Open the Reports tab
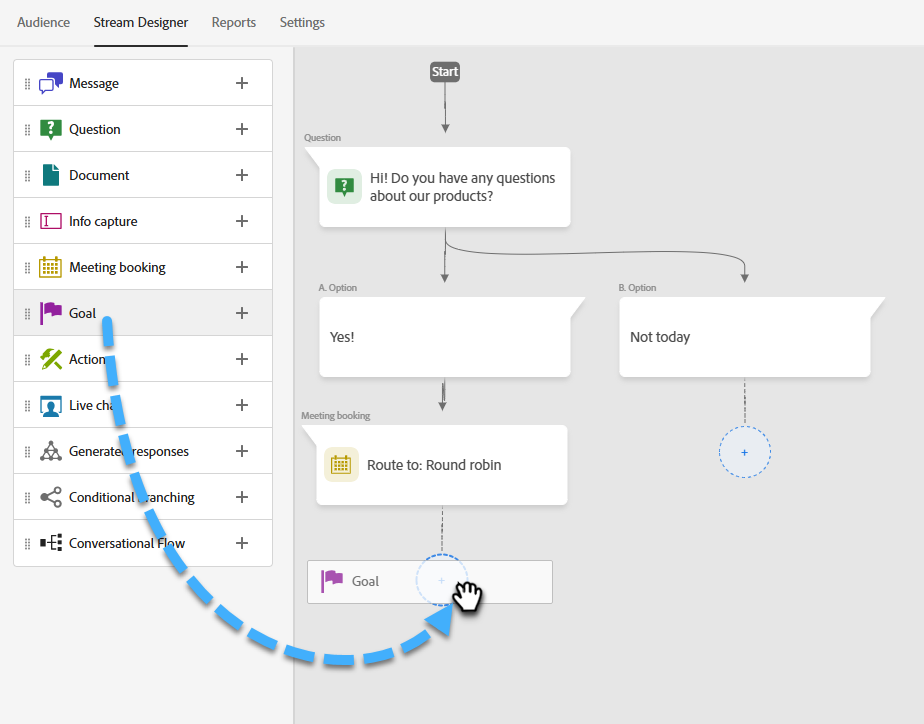Viewport: 924px width, 724px height. click(234, 22)
